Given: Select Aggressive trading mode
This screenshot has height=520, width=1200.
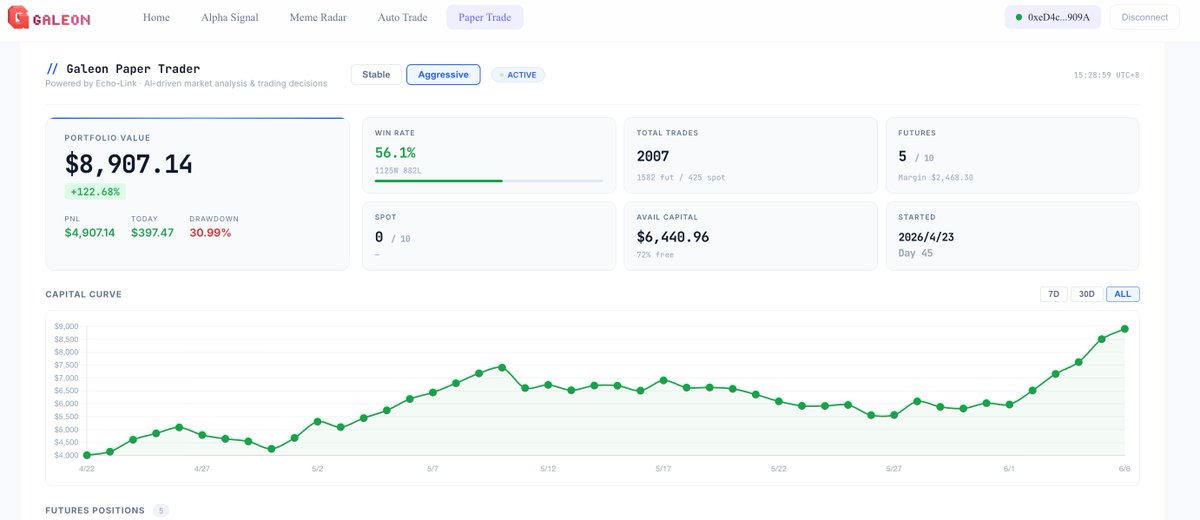Looking at the screenshot, I should (443, 74).
